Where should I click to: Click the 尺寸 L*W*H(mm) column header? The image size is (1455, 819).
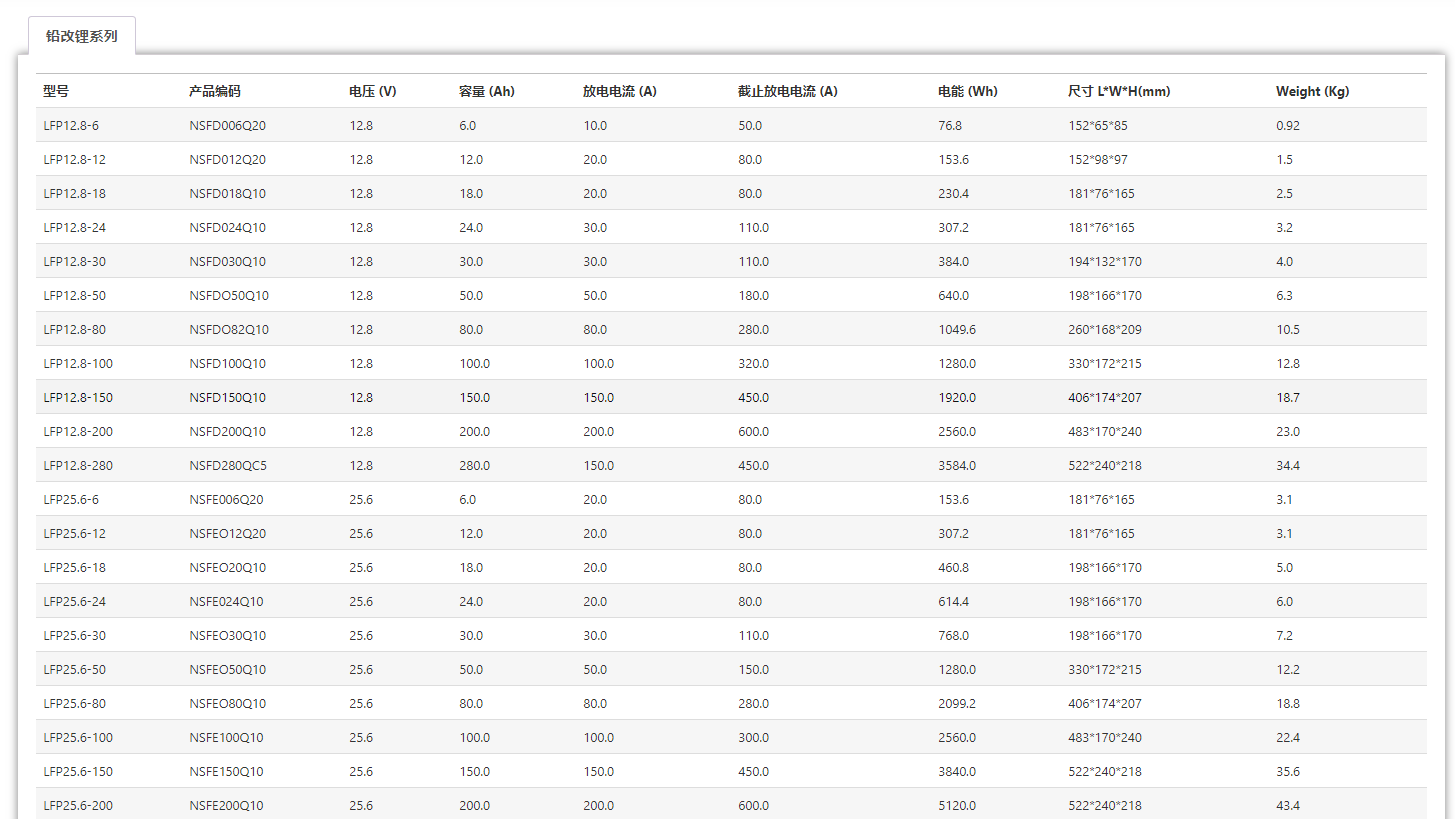1119,91
